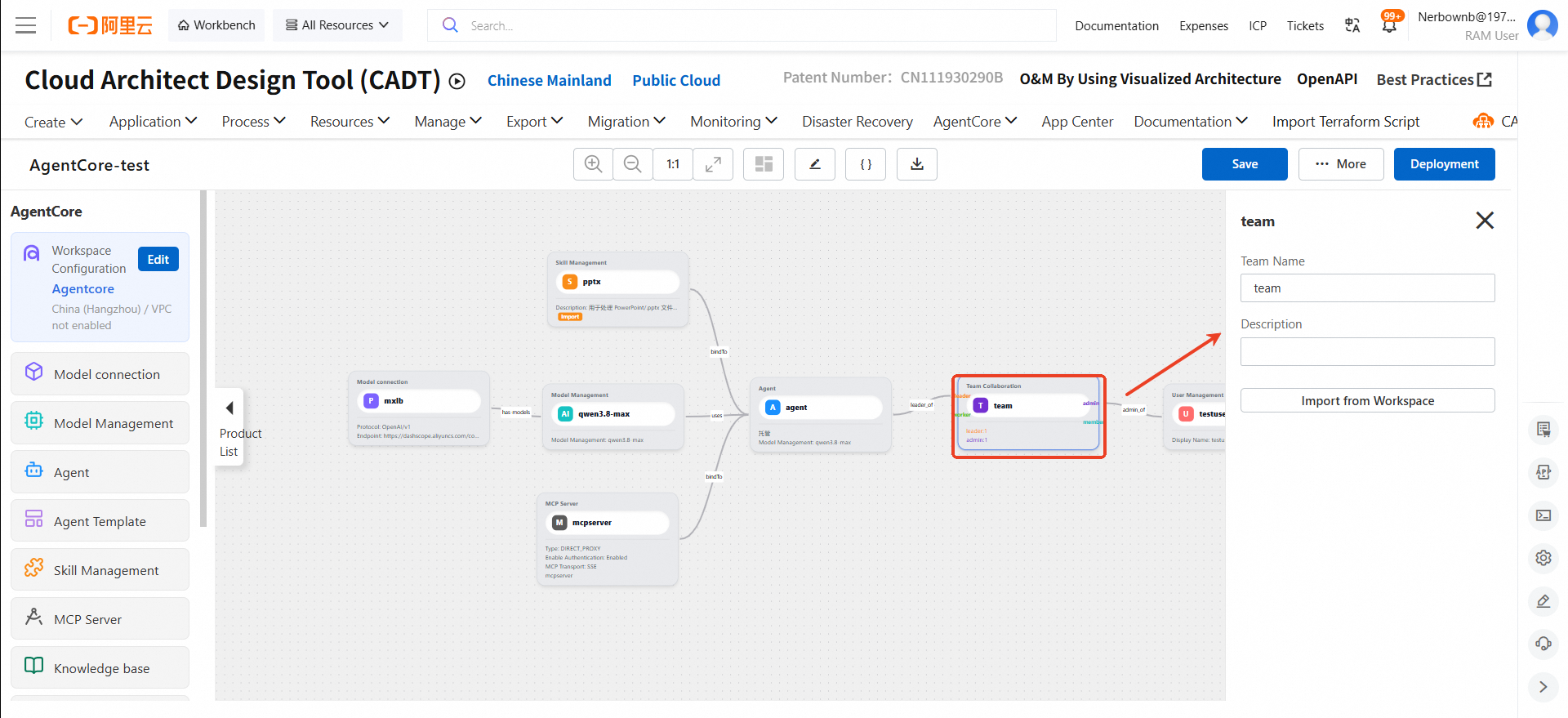Click the Save button

1245,164
